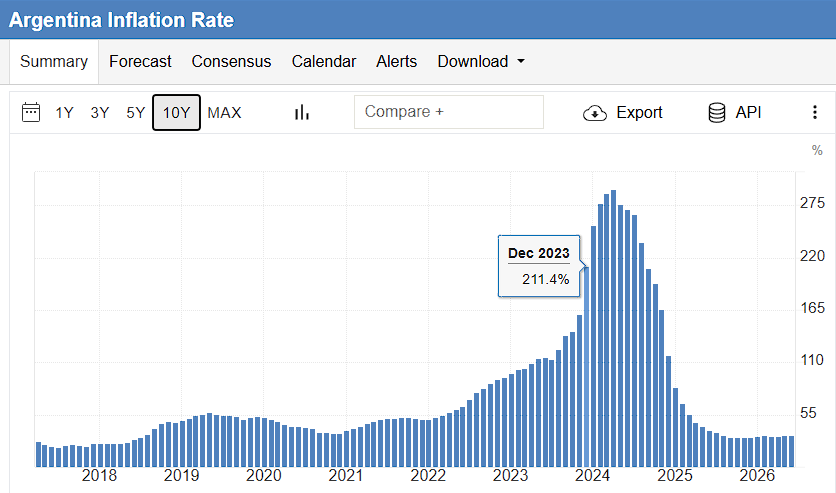Click the highlighted Dec 2023 bar

(x=586, y=367)
